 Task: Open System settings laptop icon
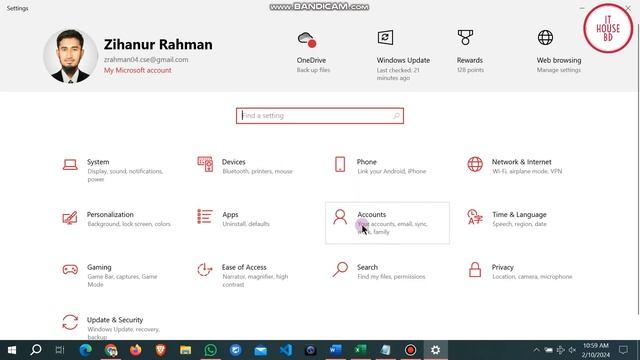pyautogui.click(x=70, y=164)
